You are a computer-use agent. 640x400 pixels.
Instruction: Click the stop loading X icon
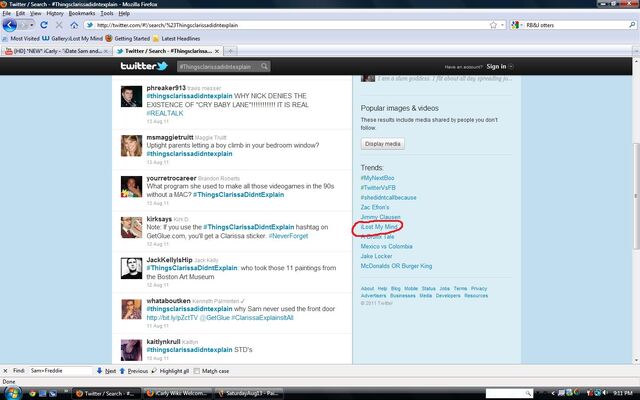[59, 25]
